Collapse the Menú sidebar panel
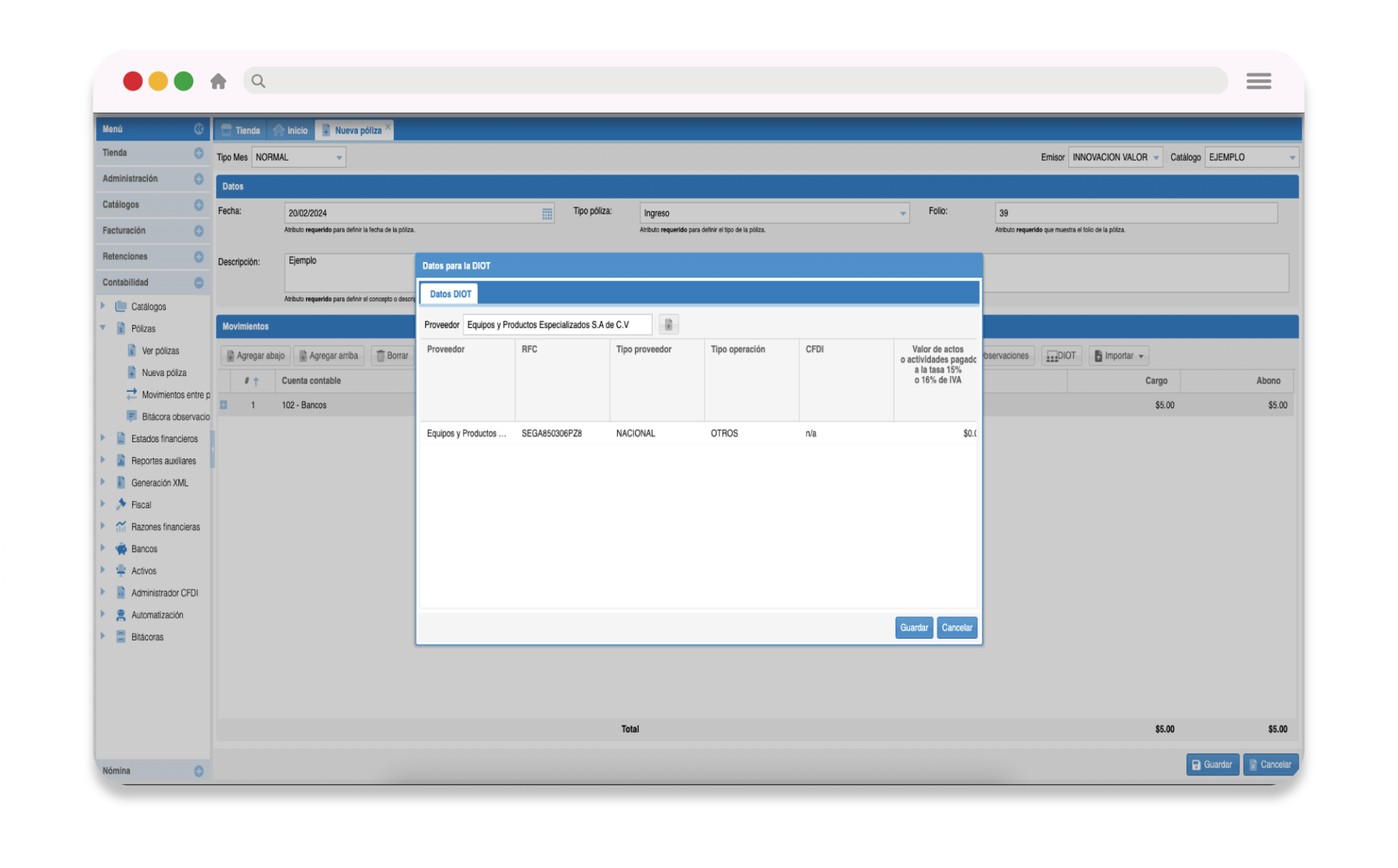1398x868 pixels. [x=199, y=129]
